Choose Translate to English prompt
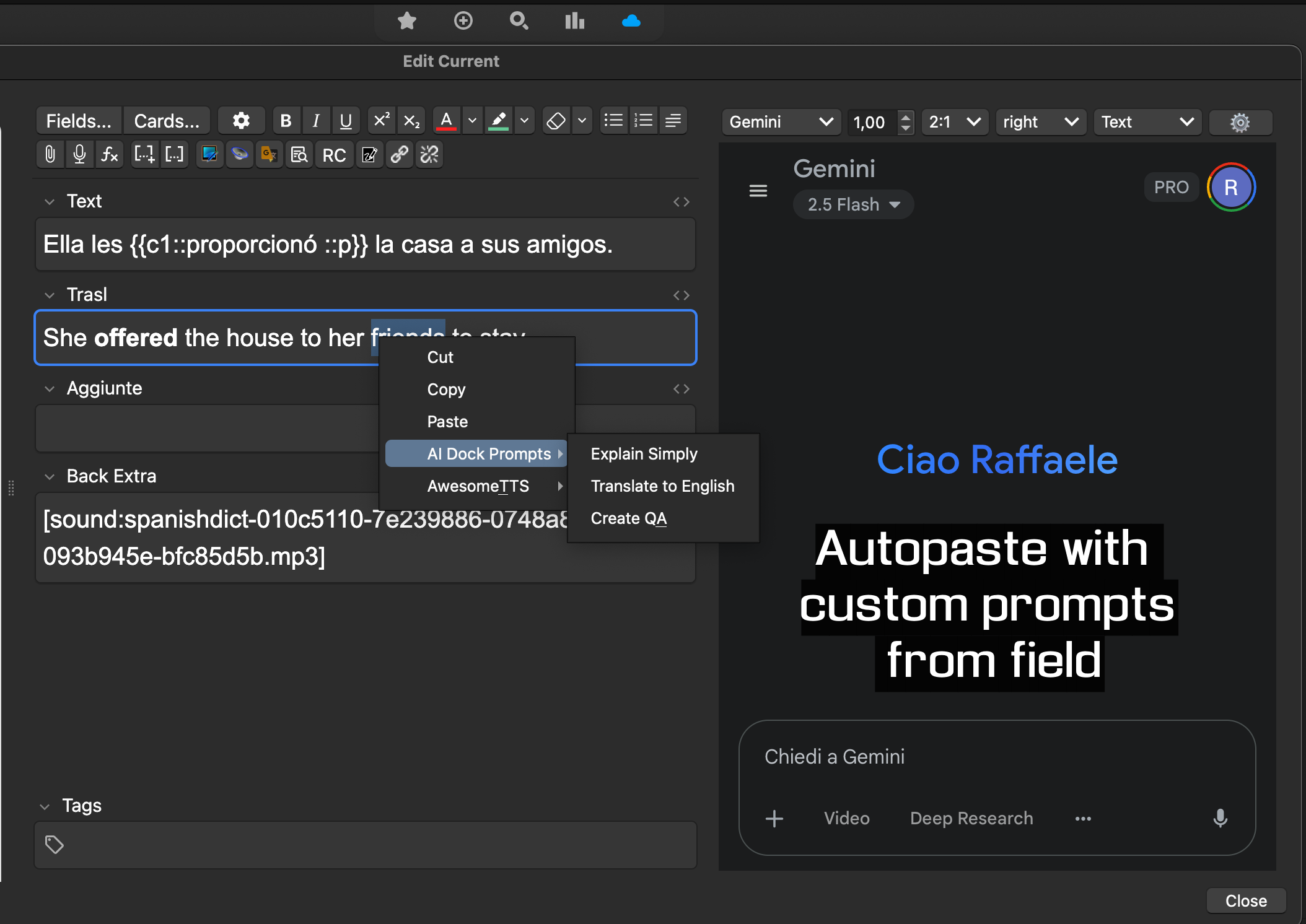This screenshot has width=1306, height=924. 662,486
